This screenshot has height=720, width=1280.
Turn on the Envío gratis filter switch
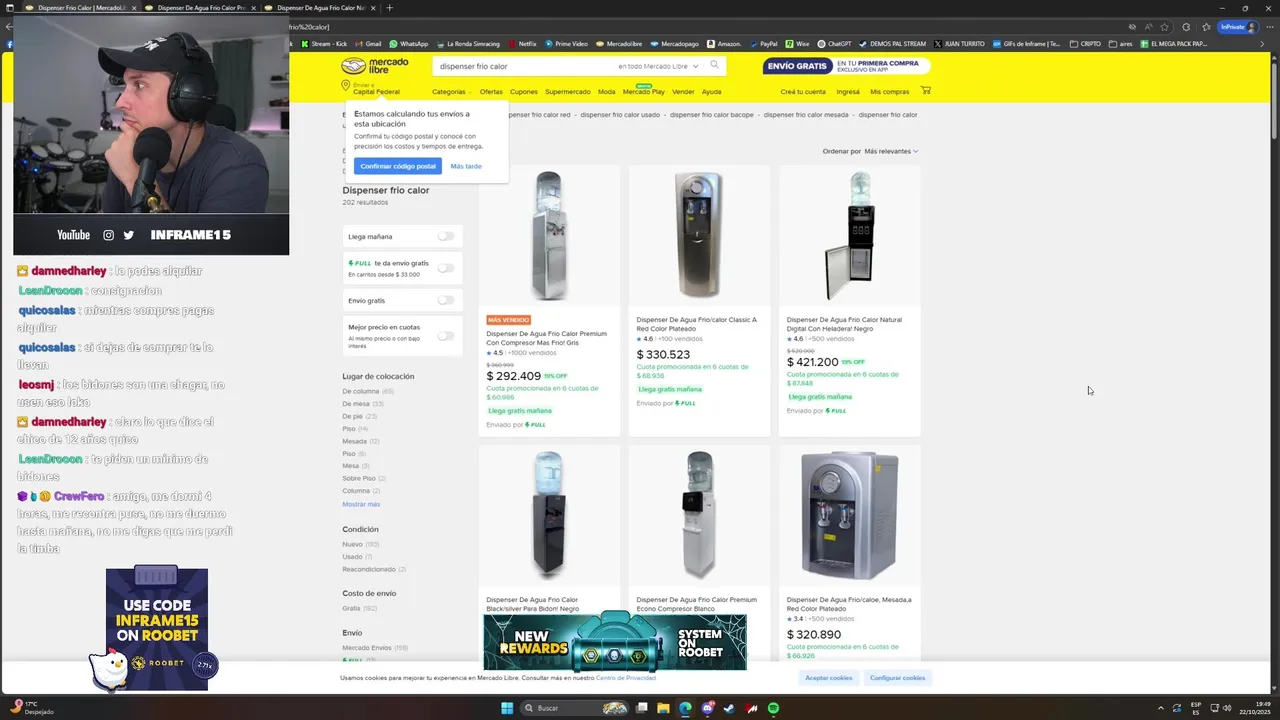[x=446, y=300]
